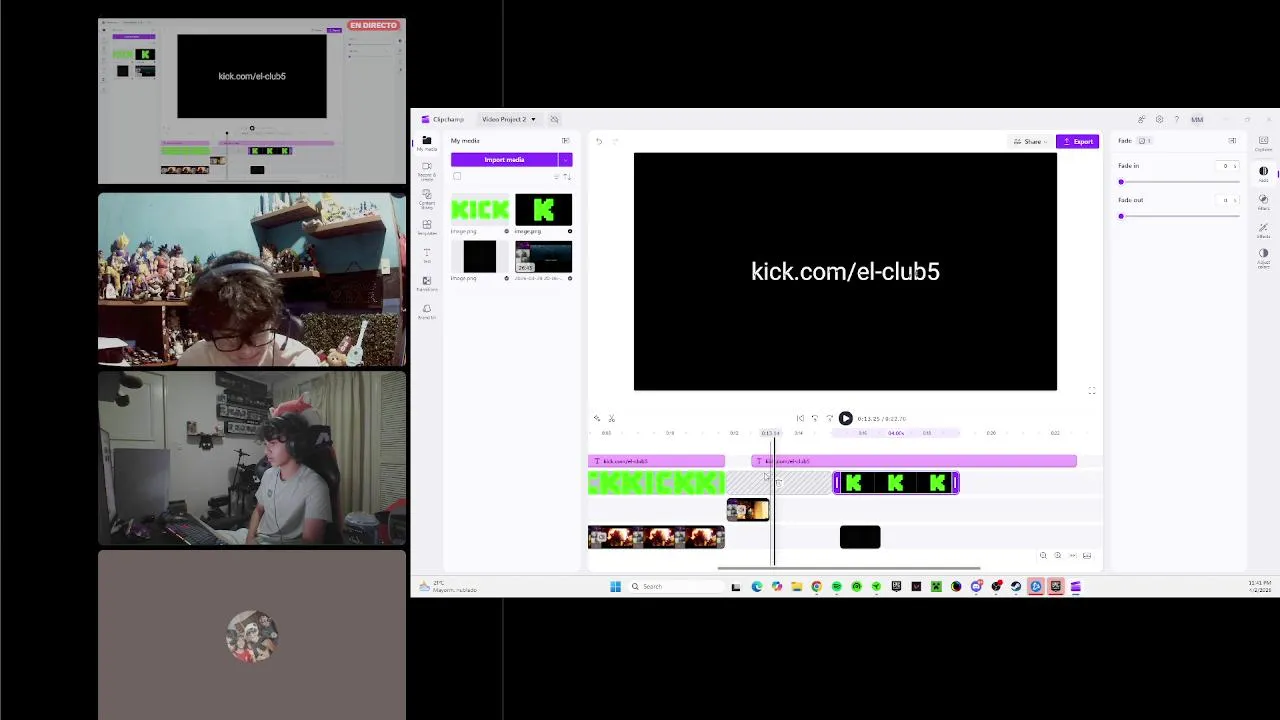The image size is (1280, 720).
Task: Zoom out the timeline
Action: tap(1043, 556)
